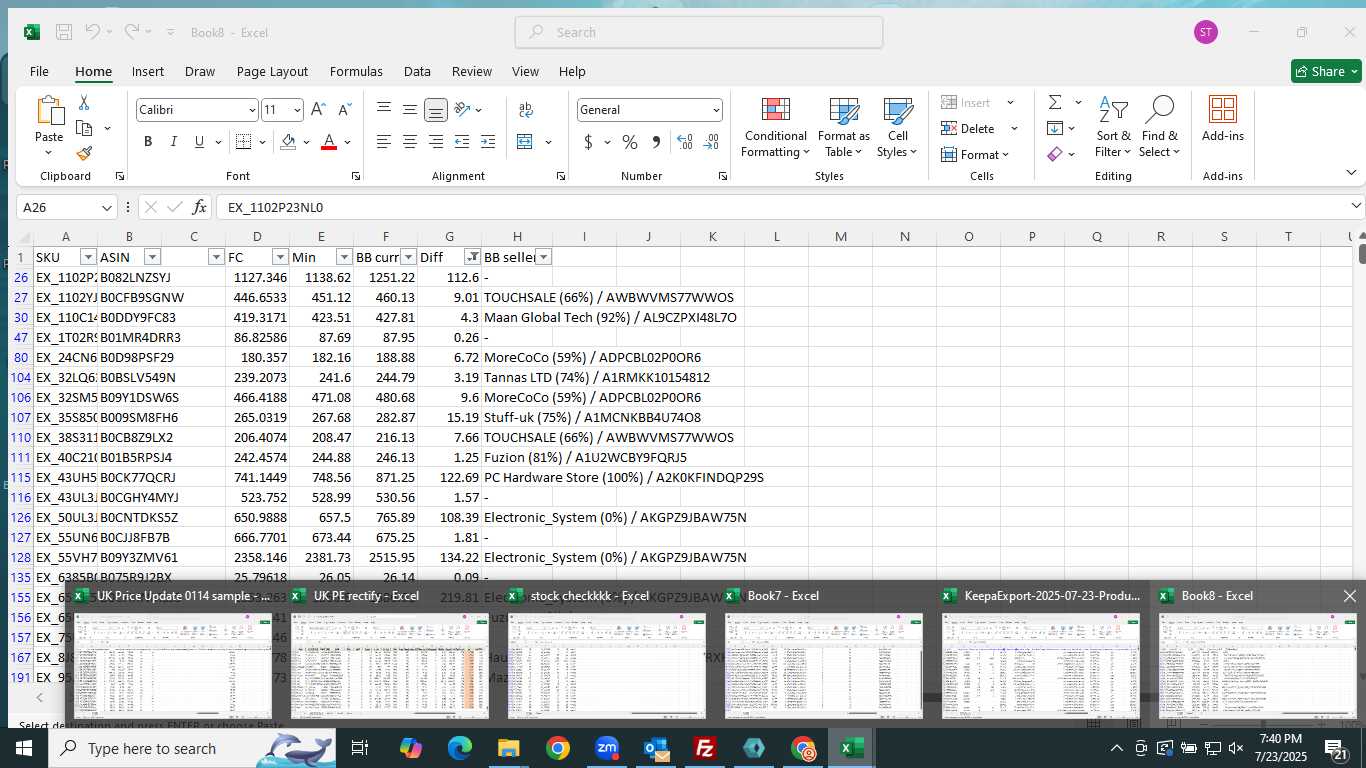The width and height of the screenshot is (1366, 768).
Task: Toggle Bold formatting
Action: coord(148,142)
